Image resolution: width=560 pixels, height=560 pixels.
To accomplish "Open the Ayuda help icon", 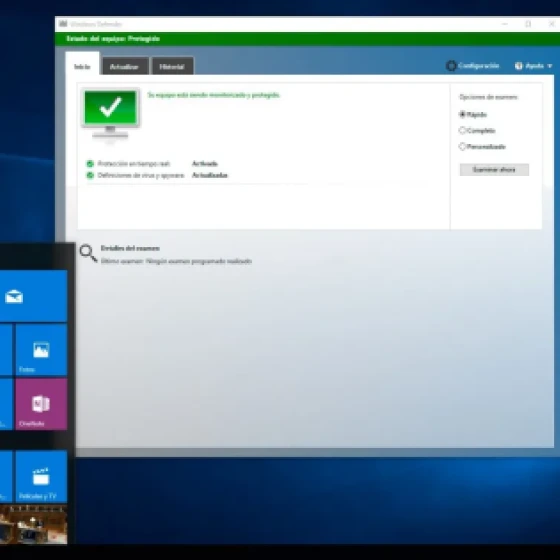I will (519, 66).
